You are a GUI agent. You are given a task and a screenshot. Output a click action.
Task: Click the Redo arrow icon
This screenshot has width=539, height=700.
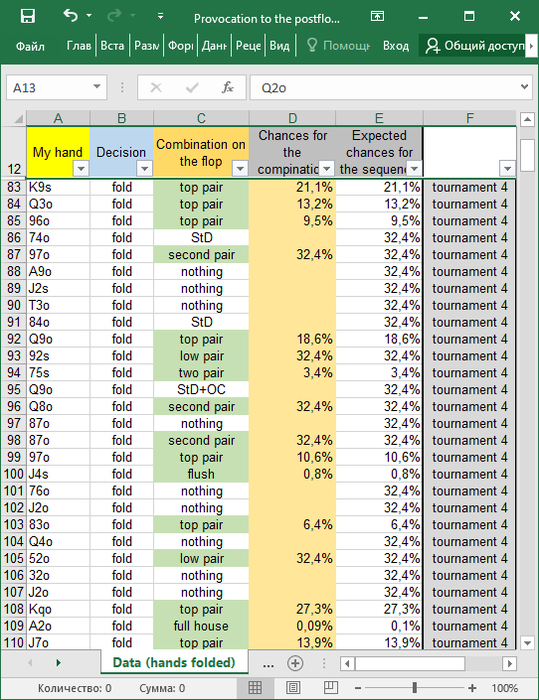click(115, 16)
